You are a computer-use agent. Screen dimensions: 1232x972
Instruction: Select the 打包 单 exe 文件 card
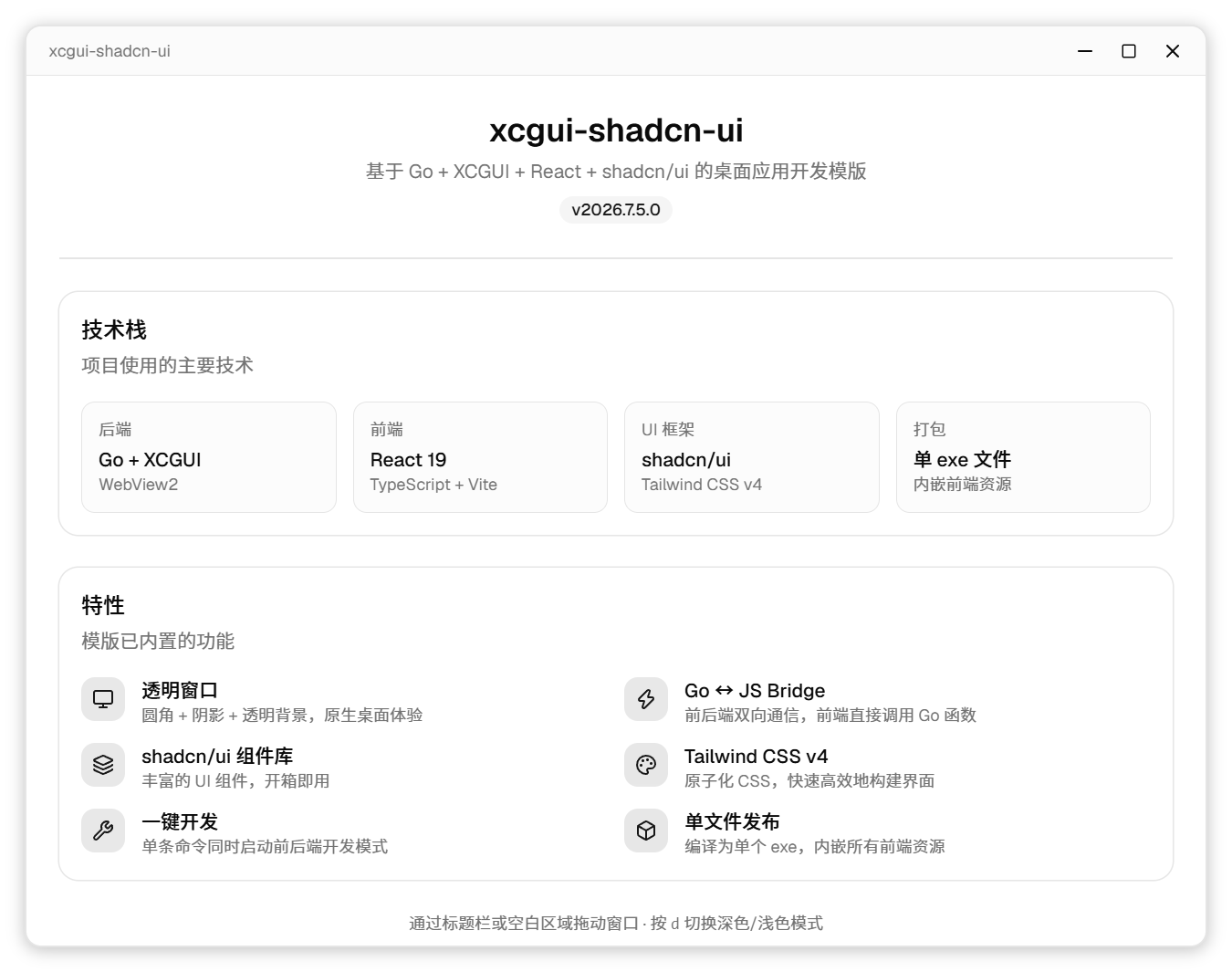[1023, 457]
